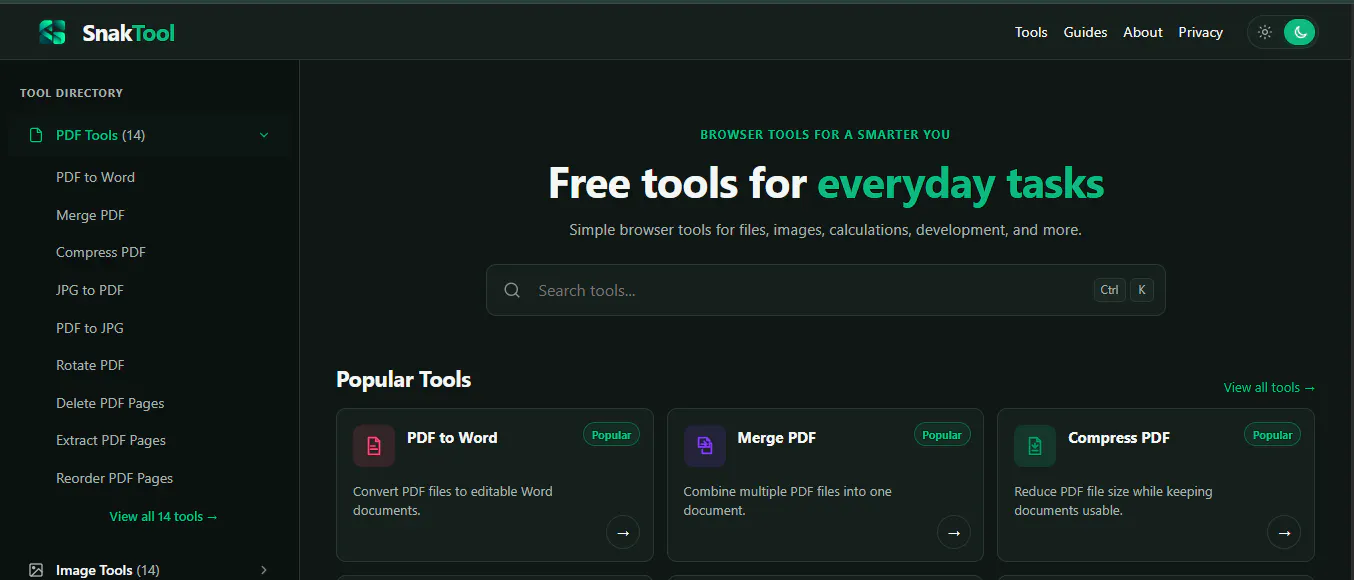Collapse the PDF Tools section chevron
The width and height of the screenshot is (1354, 580).
point(264,135)
